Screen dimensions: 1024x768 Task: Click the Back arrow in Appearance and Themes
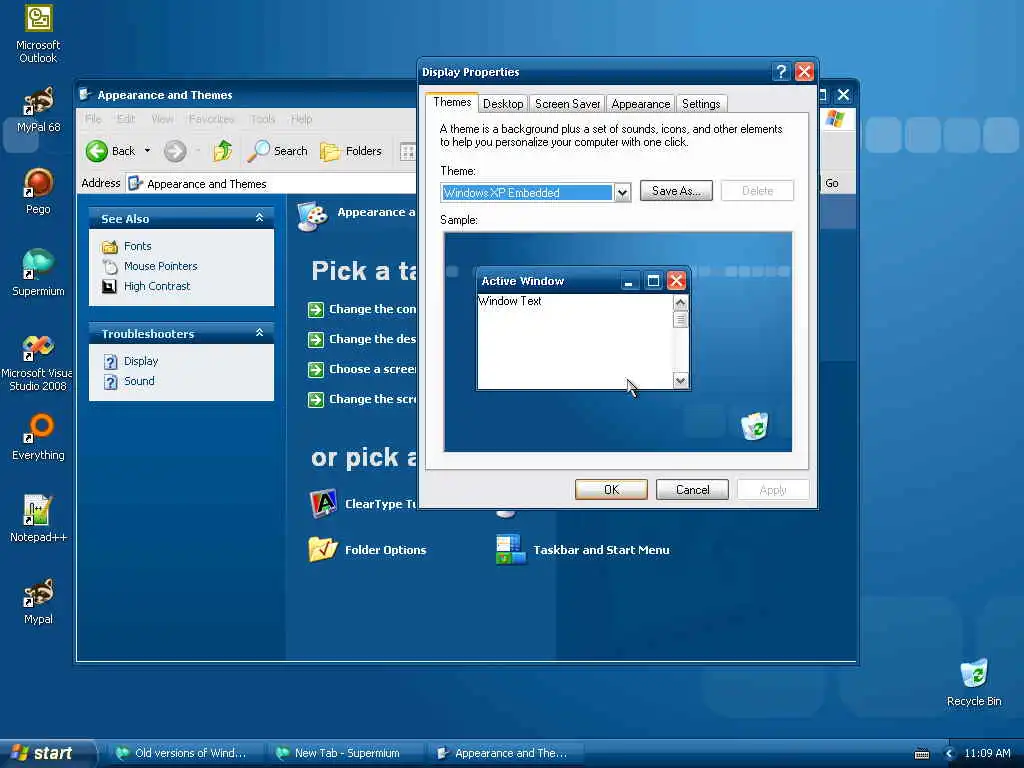point(97,151)
